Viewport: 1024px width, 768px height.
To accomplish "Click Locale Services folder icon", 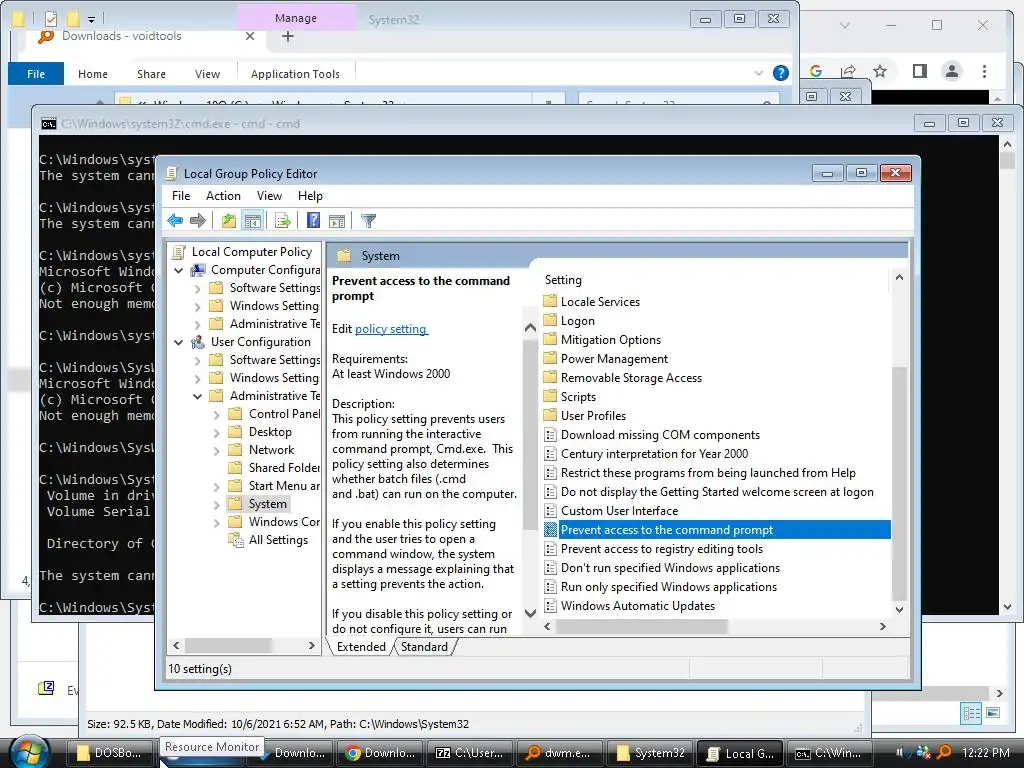I will pos(551,302).
